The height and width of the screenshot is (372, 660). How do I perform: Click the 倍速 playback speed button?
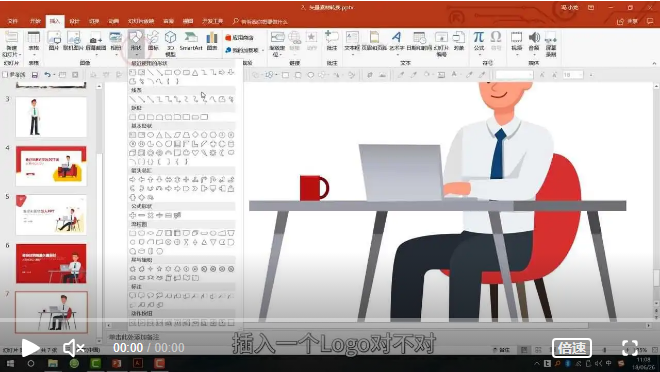(572, 348)
